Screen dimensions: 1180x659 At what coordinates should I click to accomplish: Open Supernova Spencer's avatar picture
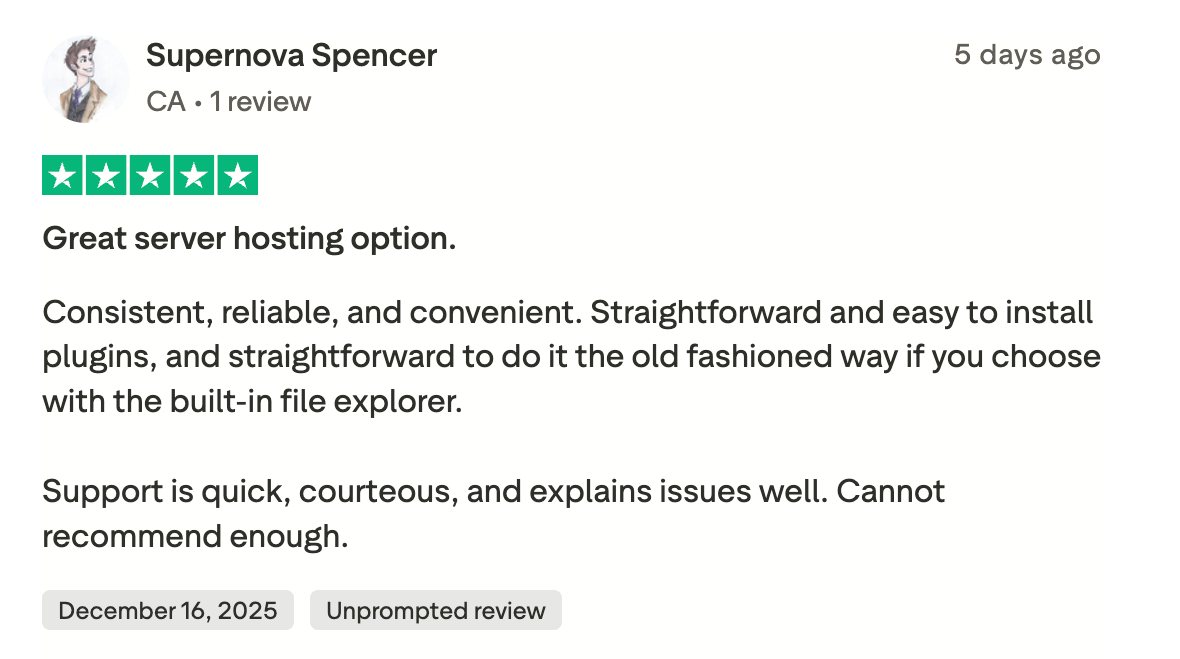click(85, 80)
